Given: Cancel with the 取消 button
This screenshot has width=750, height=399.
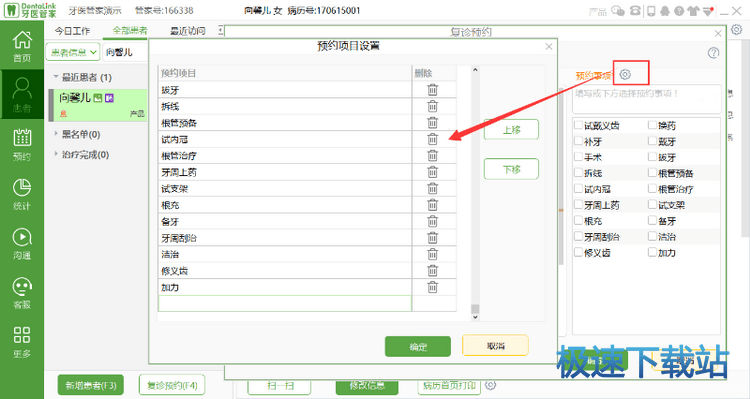Looking at the screenshot, I should point(496,345).
